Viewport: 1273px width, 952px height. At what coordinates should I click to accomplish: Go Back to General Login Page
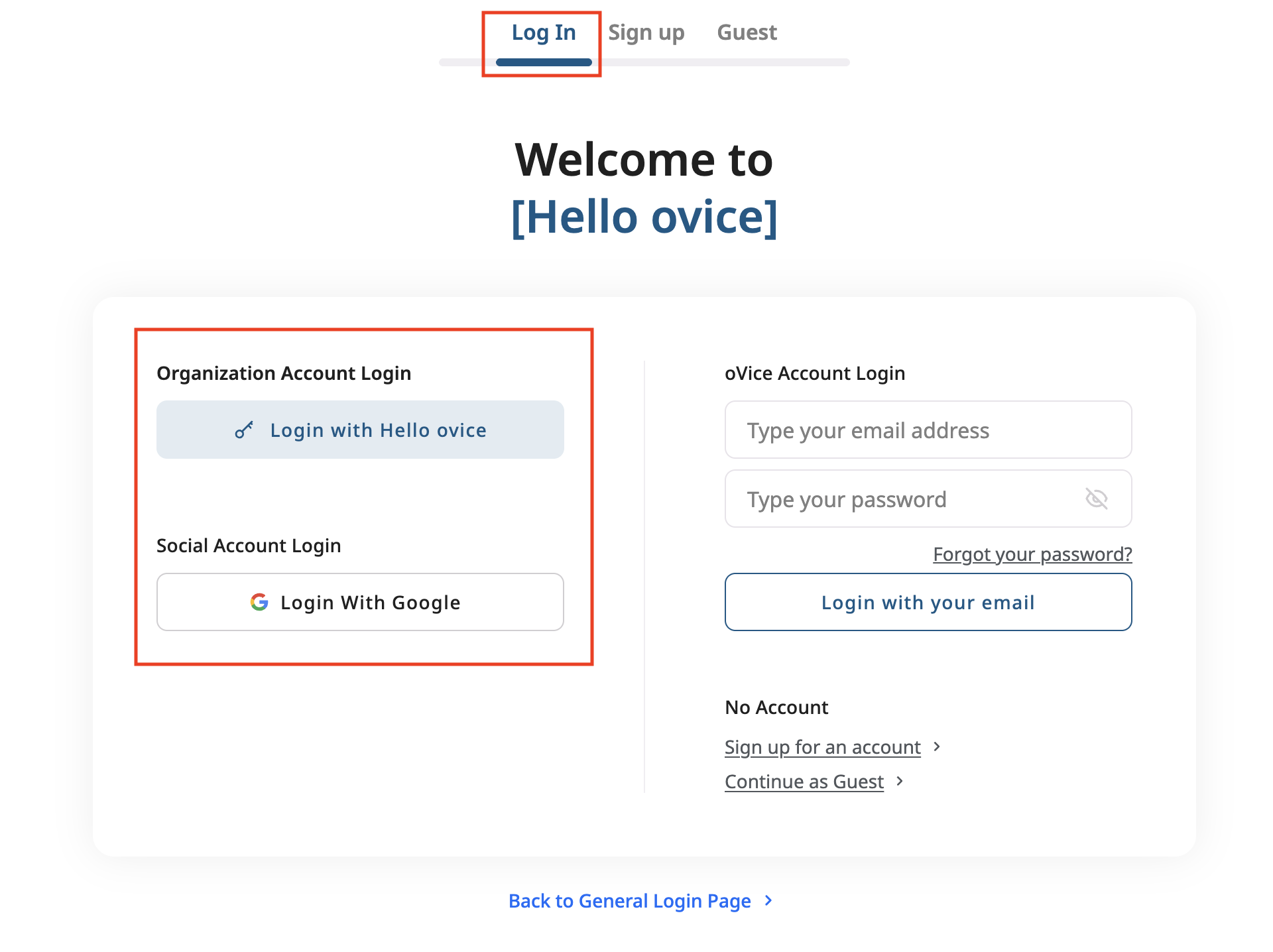(x=630, y=901)
